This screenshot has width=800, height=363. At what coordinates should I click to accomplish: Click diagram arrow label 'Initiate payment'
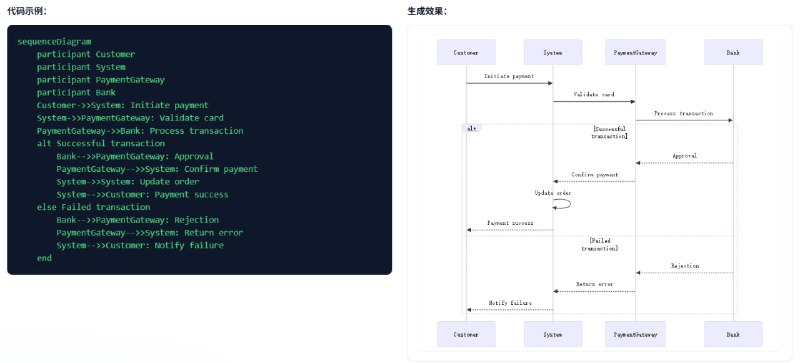509,76
